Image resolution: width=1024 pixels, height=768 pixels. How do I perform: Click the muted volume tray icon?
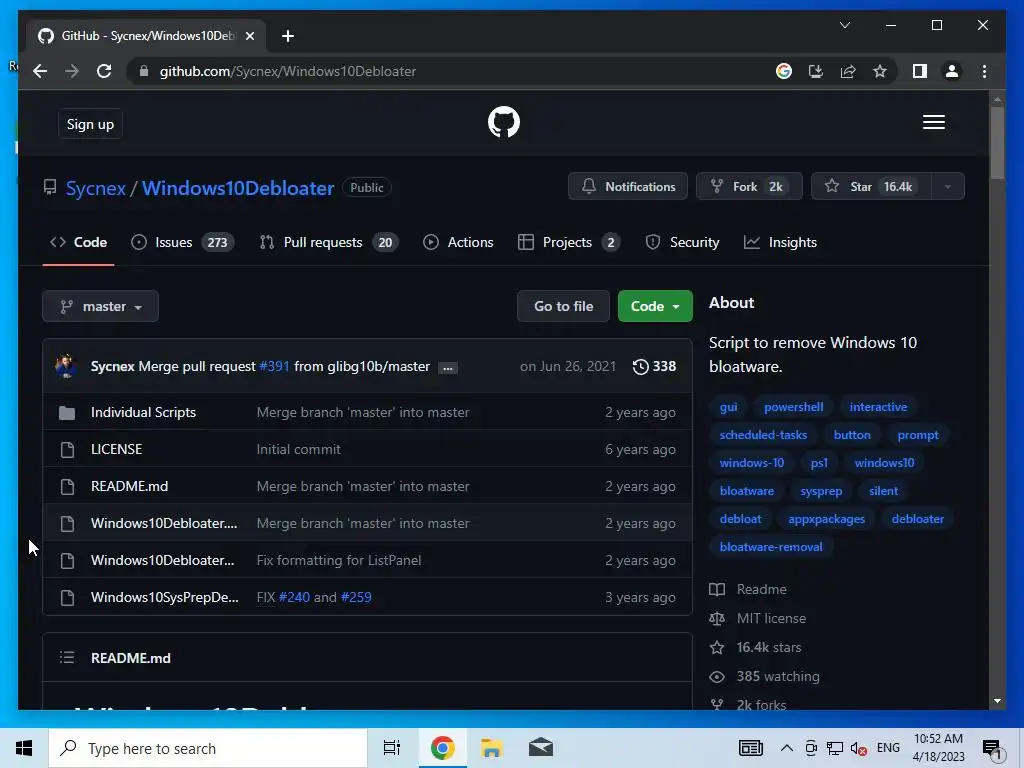858,748
